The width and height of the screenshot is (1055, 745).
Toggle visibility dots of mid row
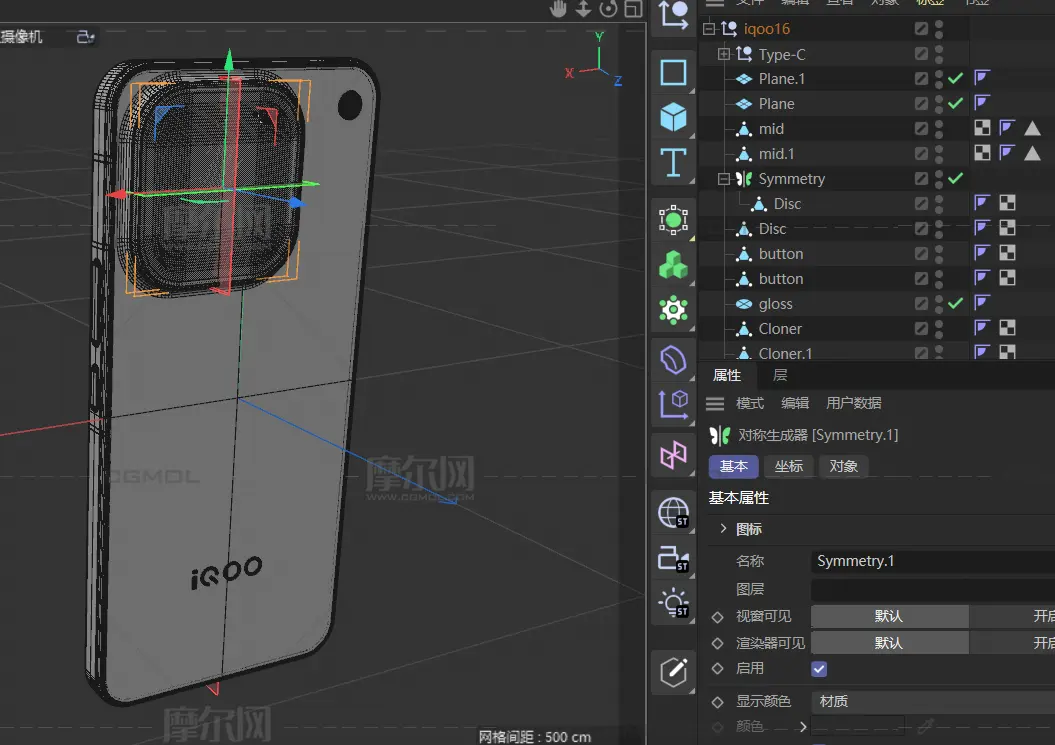939,129
